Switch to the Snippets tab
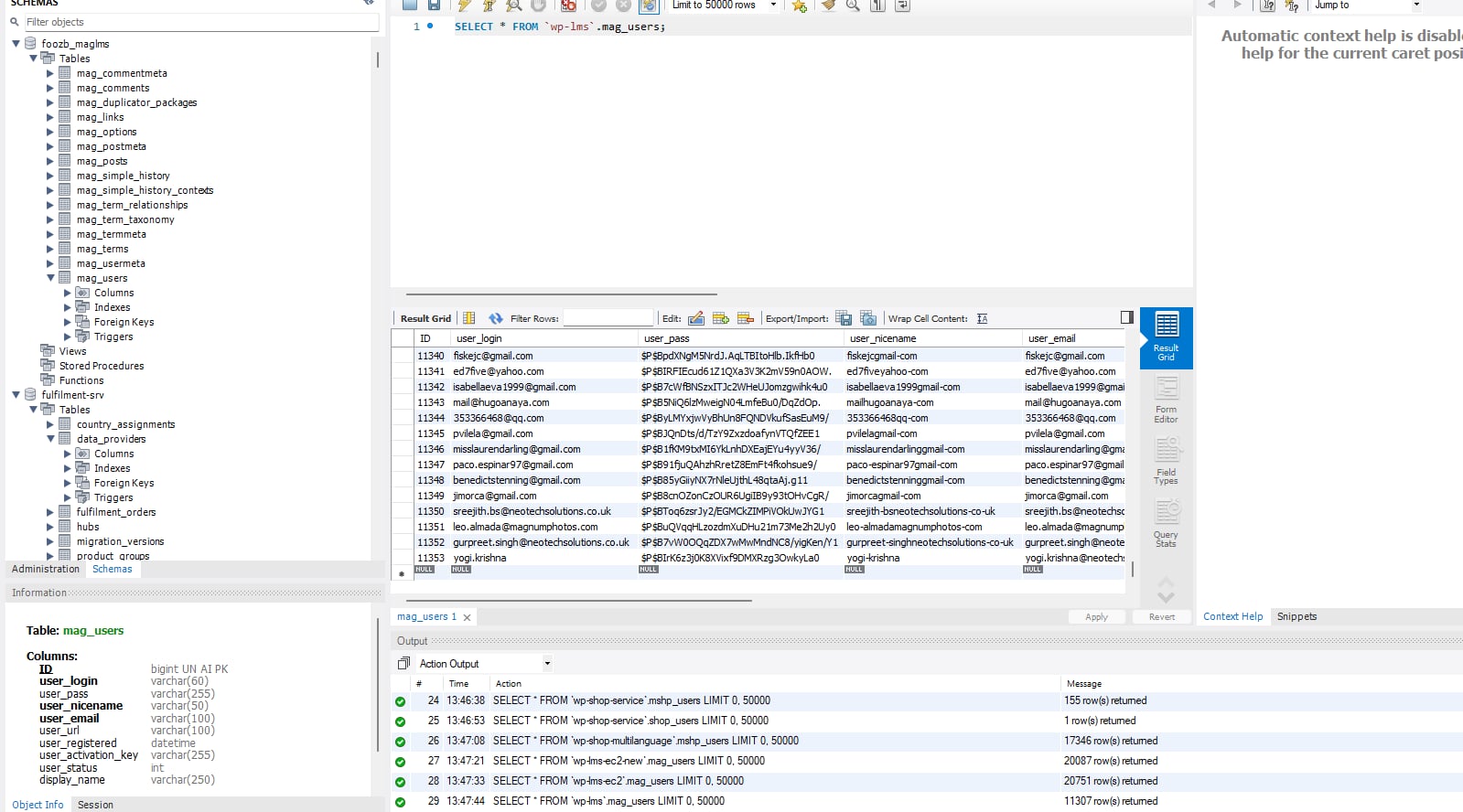The height and width of the screenshot is (812, 1463). point(1296,616)
